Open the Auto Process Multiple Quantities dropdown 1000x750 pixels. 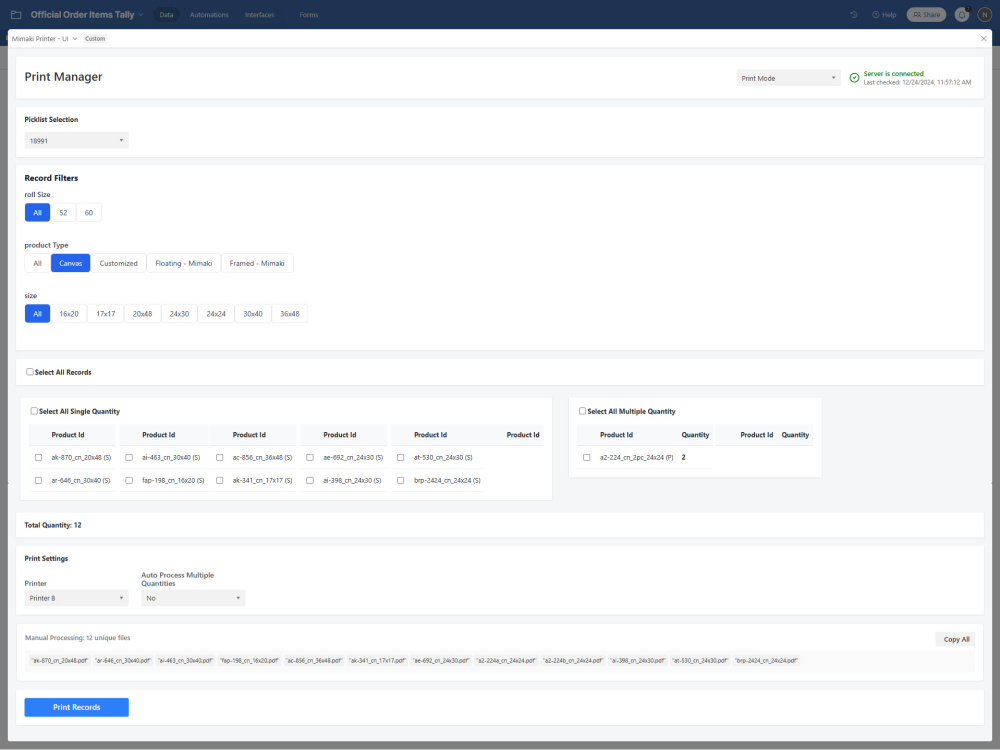pyautogui.click(x=193, y=598)
